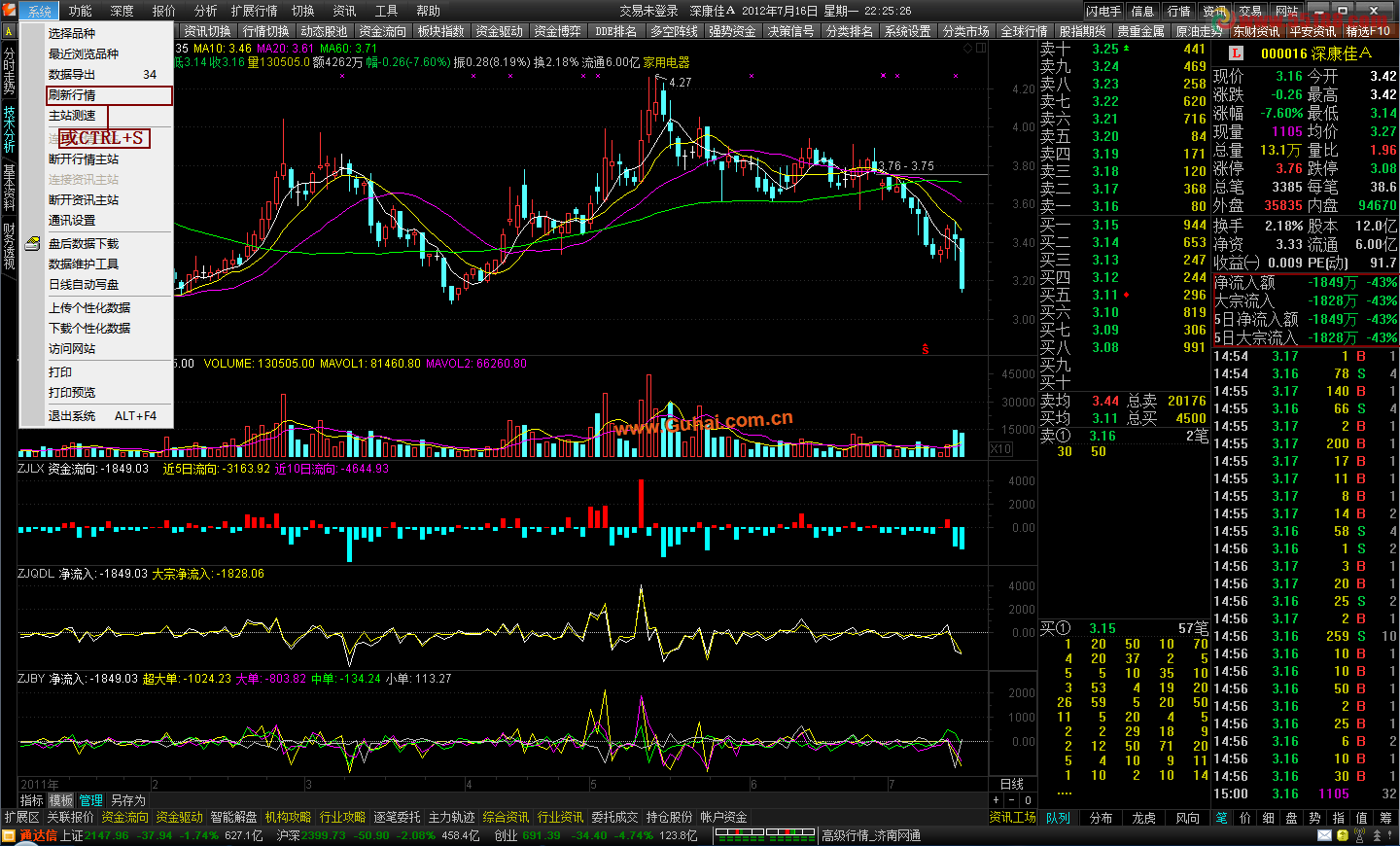This screenshot has width=1400, height=846.
Task: Select the 技术分析 sidebar tab
Action: (x=9, y=129)
